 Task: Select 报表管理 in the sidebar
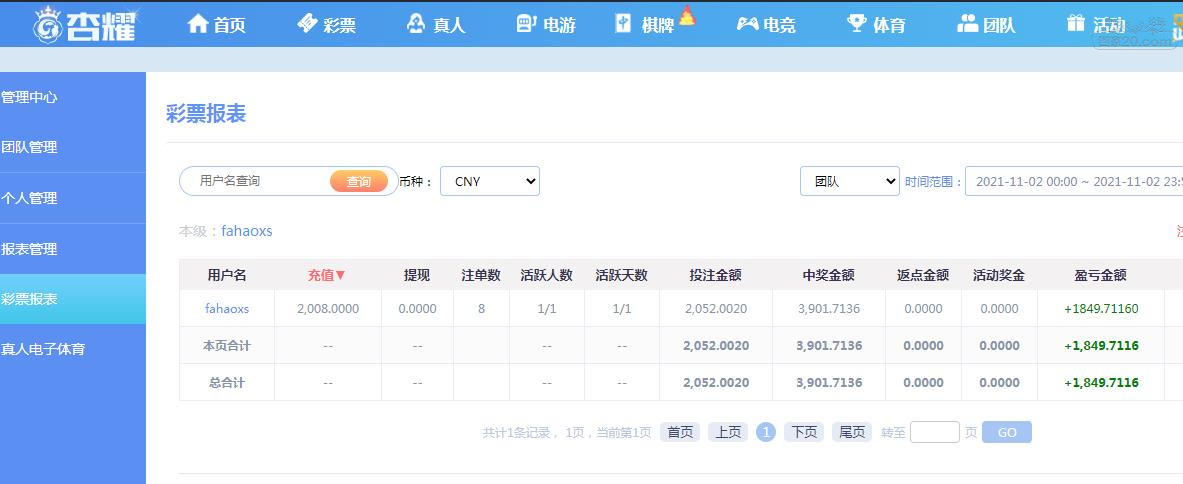(72, 249)
